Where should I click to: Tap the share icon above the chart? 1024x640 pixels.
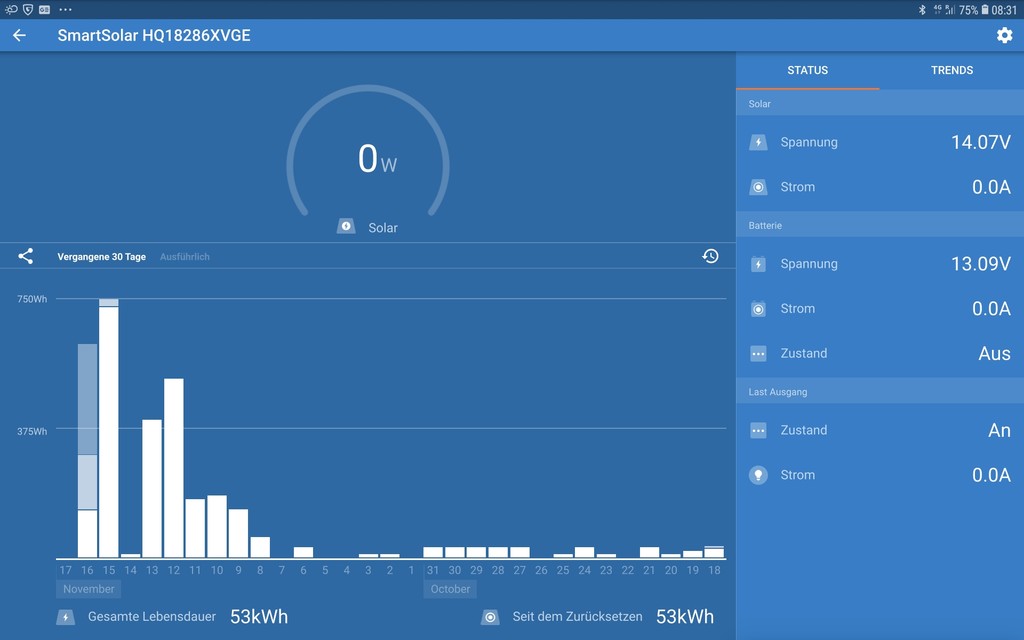pos(25,256)
